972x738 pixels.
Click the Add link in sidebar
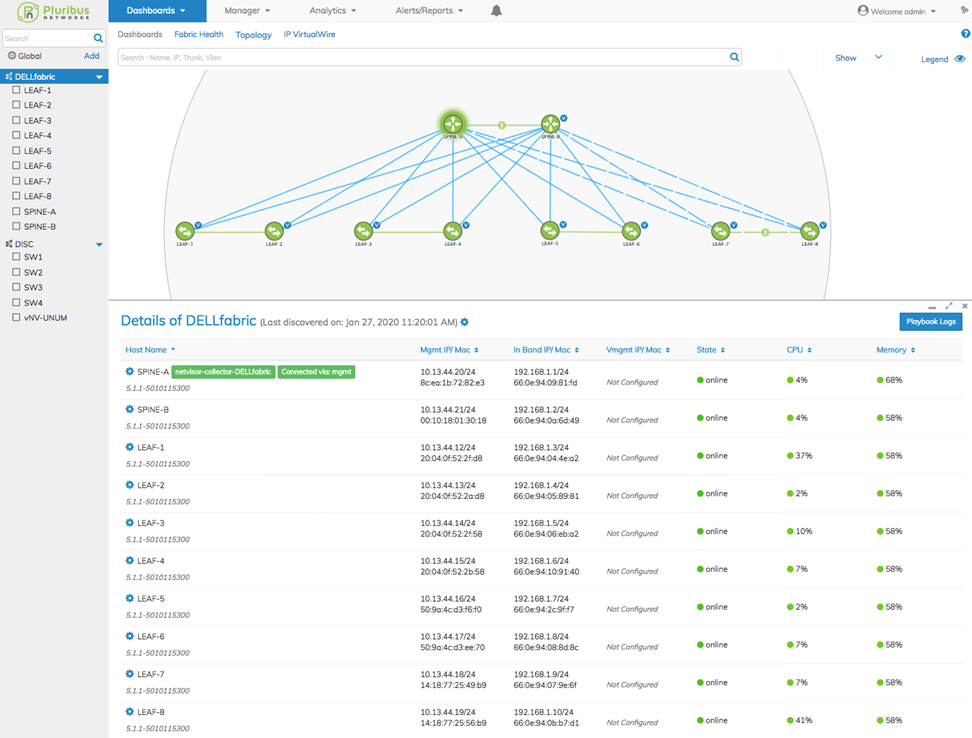(x=92, y=56)
